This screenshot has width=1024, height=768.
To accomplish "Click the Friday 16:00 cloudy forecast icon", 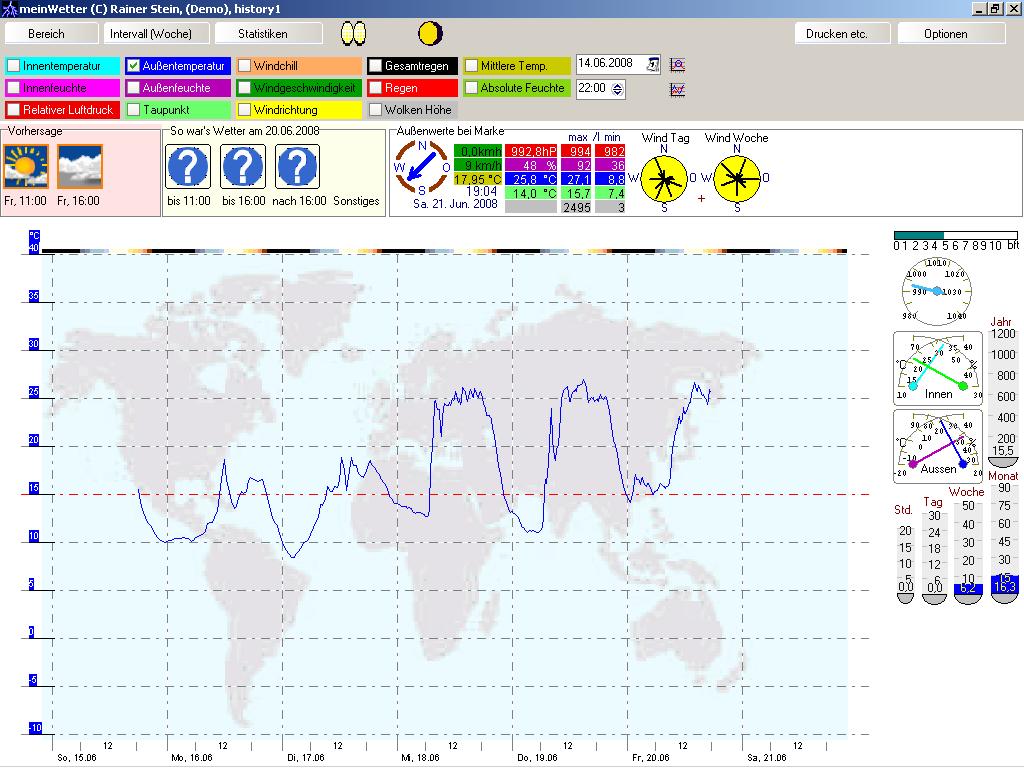I will 80,167.
